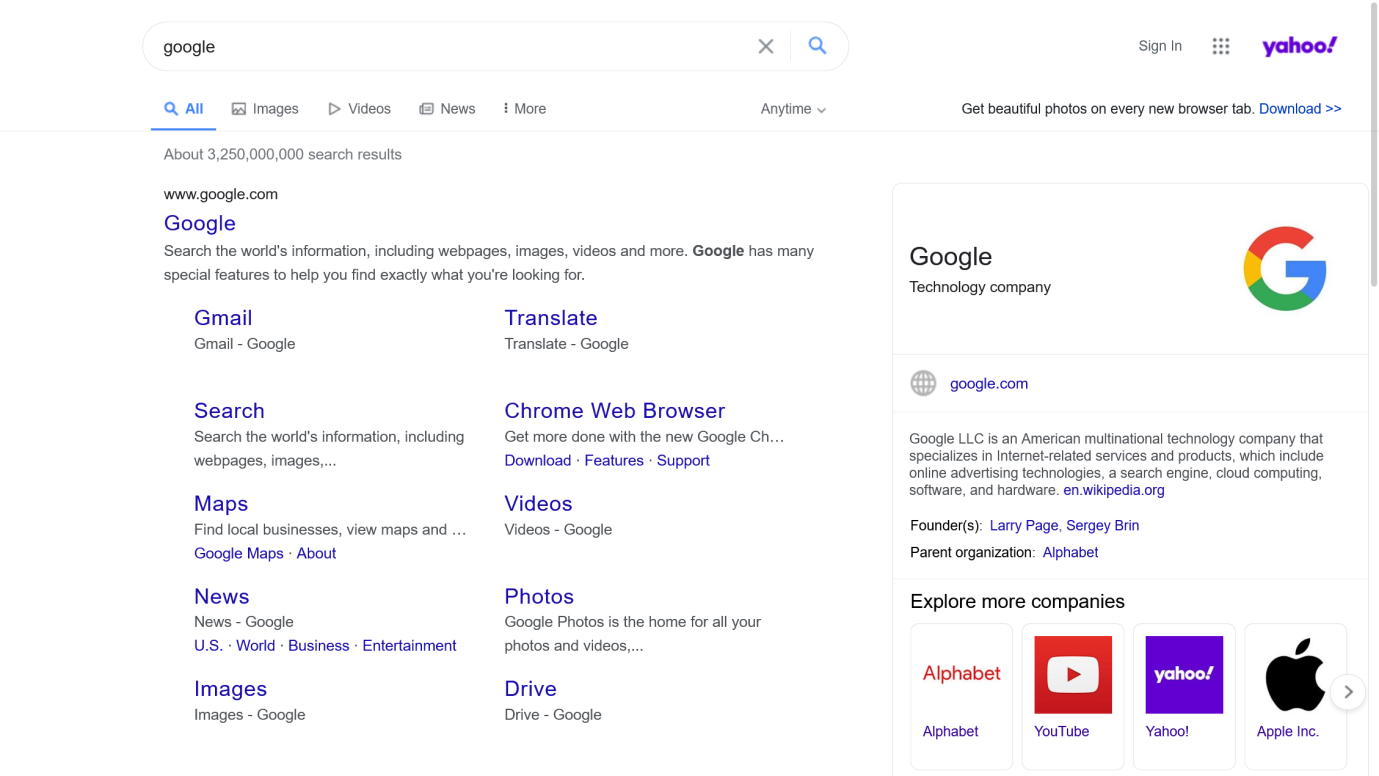The image size is (1379, 776).
Task: Click the Download >> promo link
Action: coord(1300,109)
